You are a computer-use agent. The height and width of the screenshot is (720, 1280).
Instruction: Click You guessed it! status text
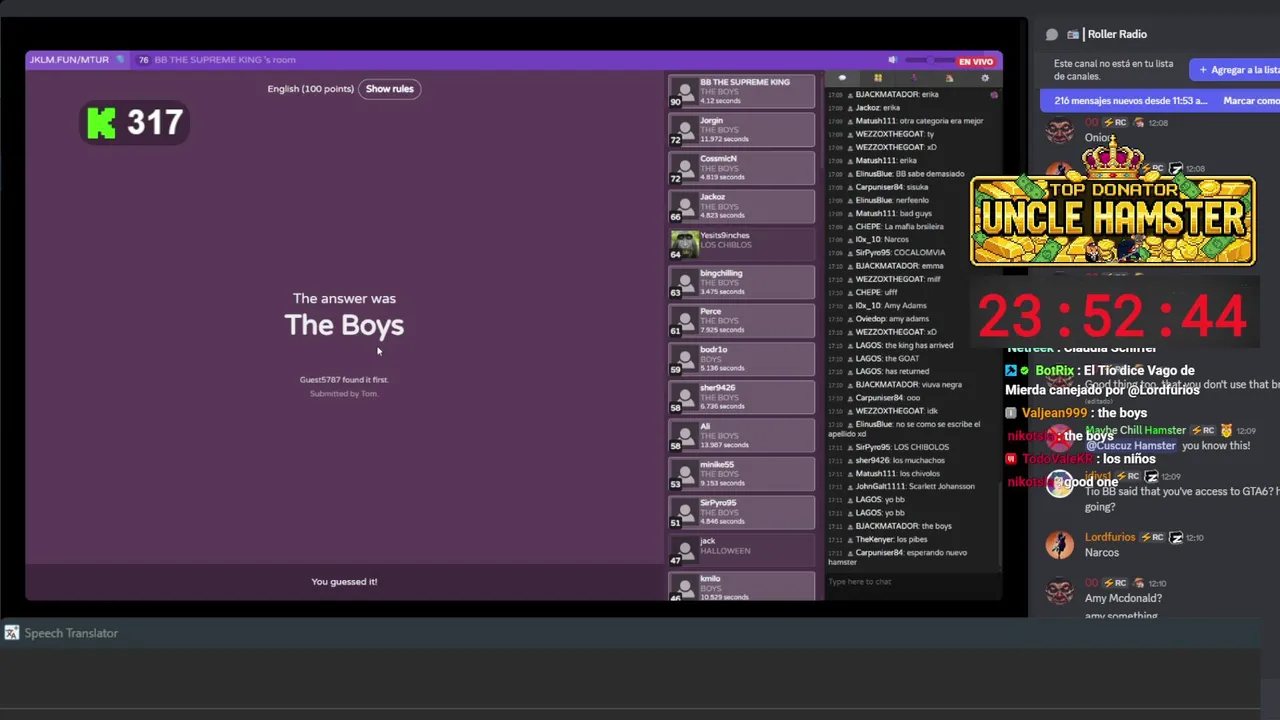pos(344,582)
